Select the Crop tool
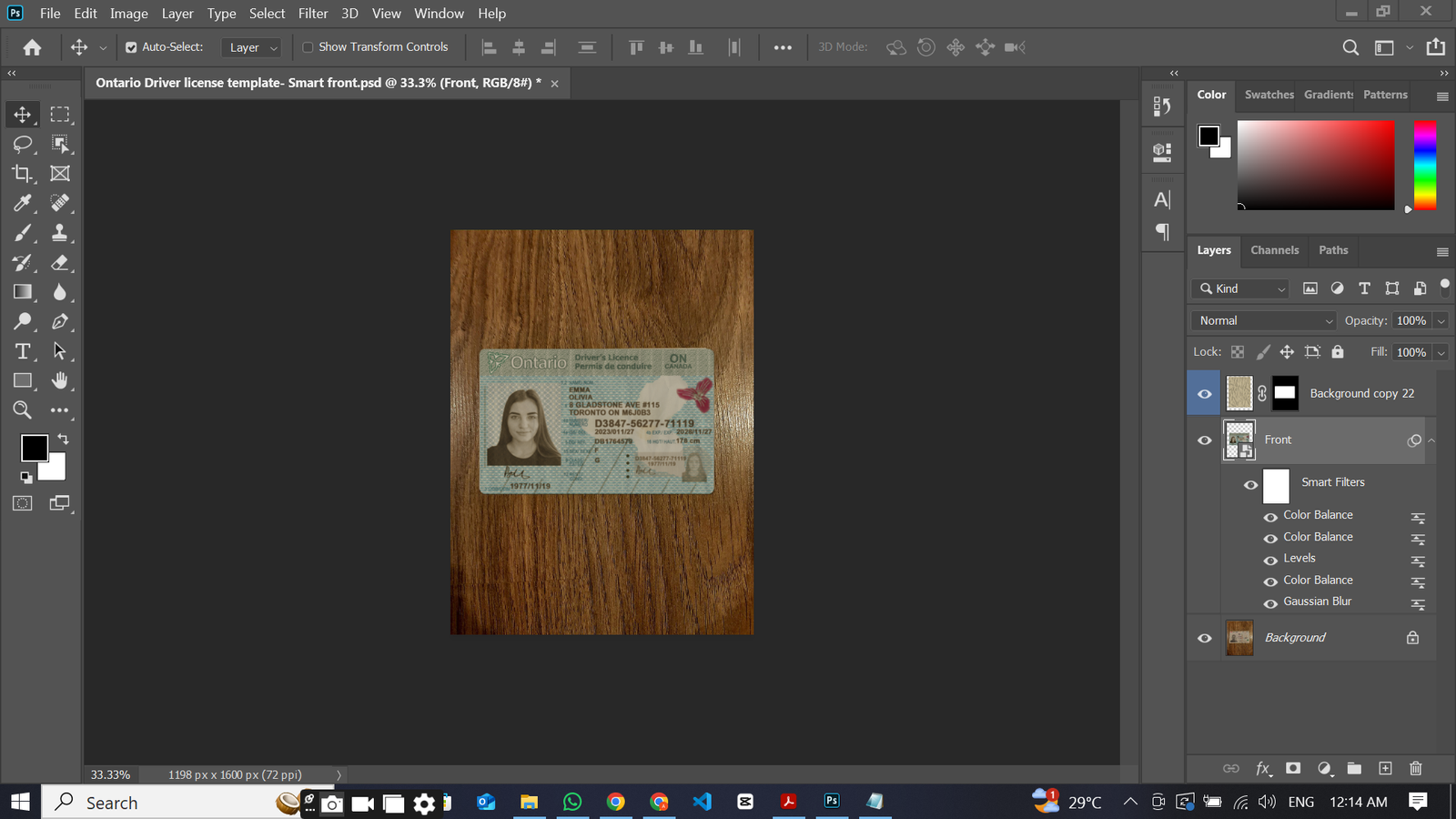 [x=22, y=173]
